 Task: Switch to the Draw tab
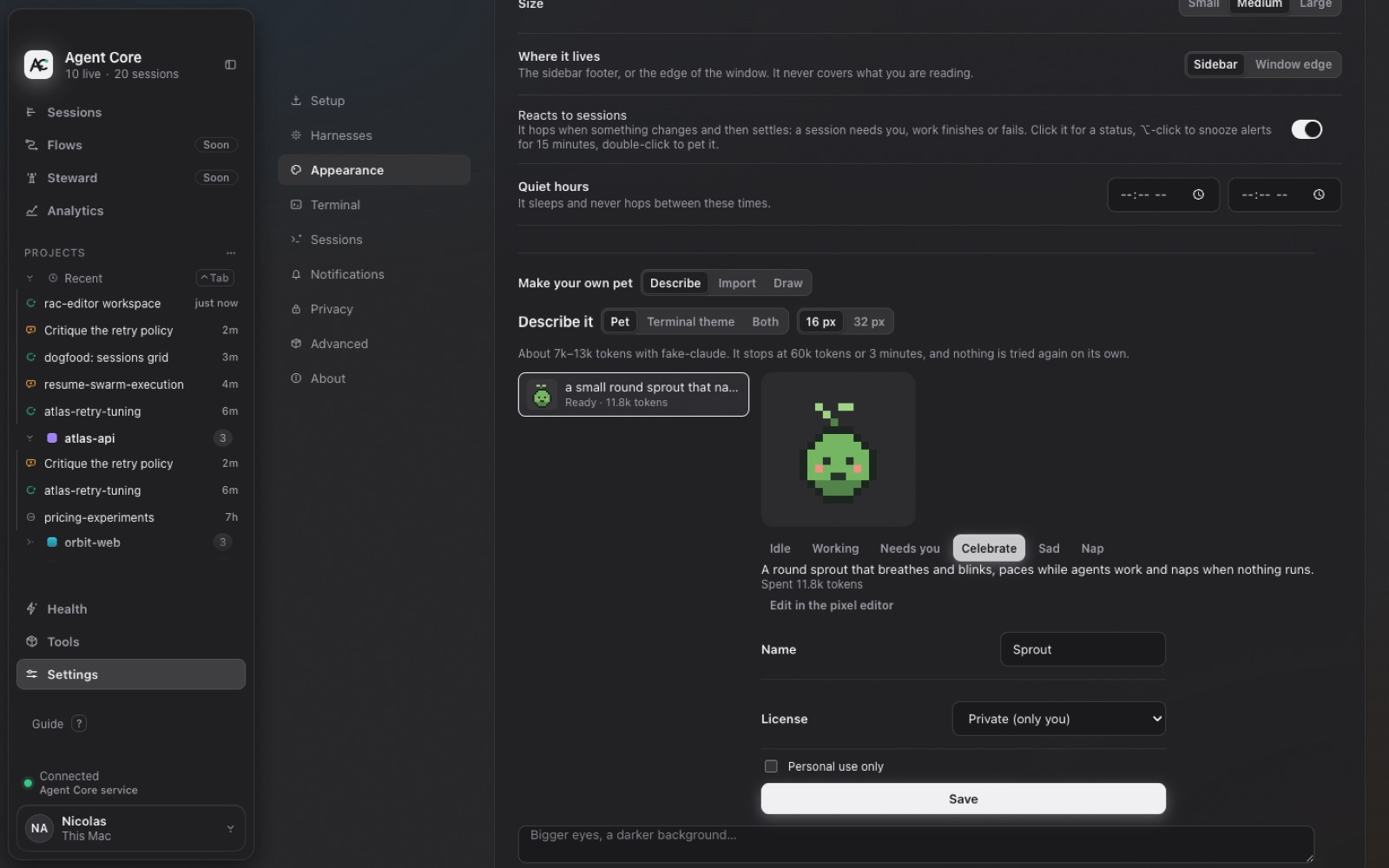click(787, 283)
